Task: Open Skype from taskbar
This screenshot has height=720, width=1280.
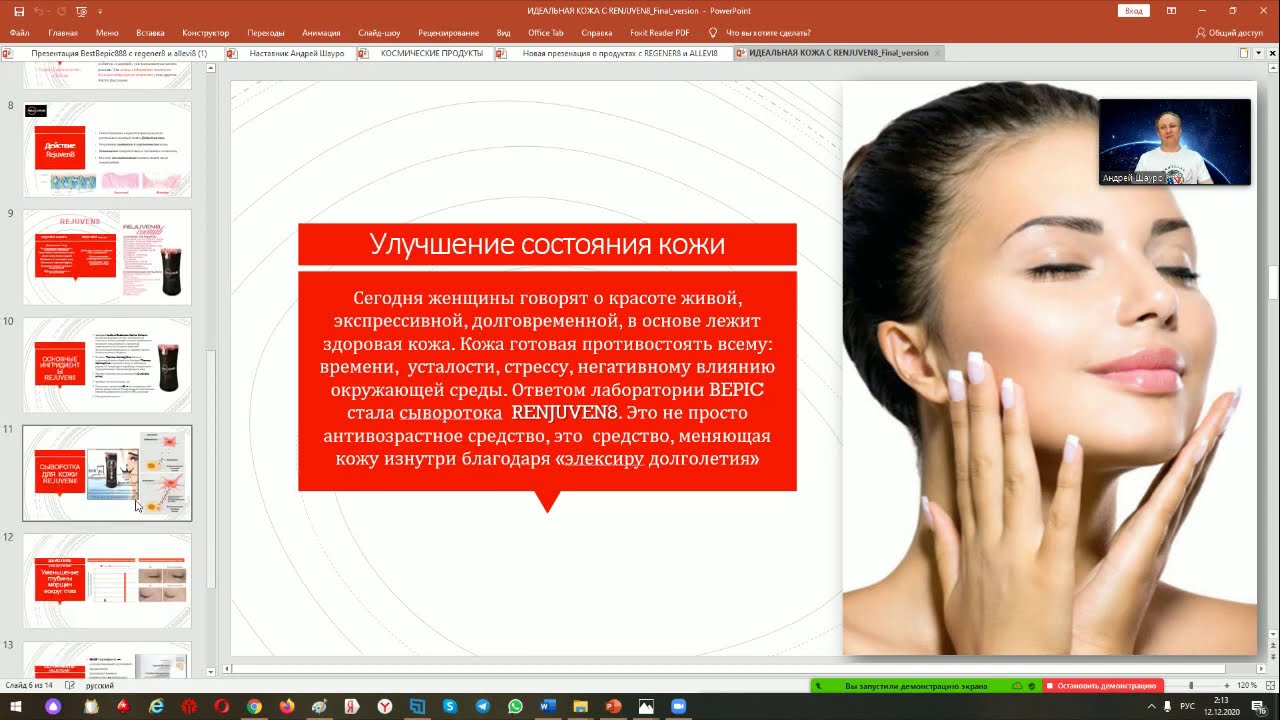Action: click(449, 706)
